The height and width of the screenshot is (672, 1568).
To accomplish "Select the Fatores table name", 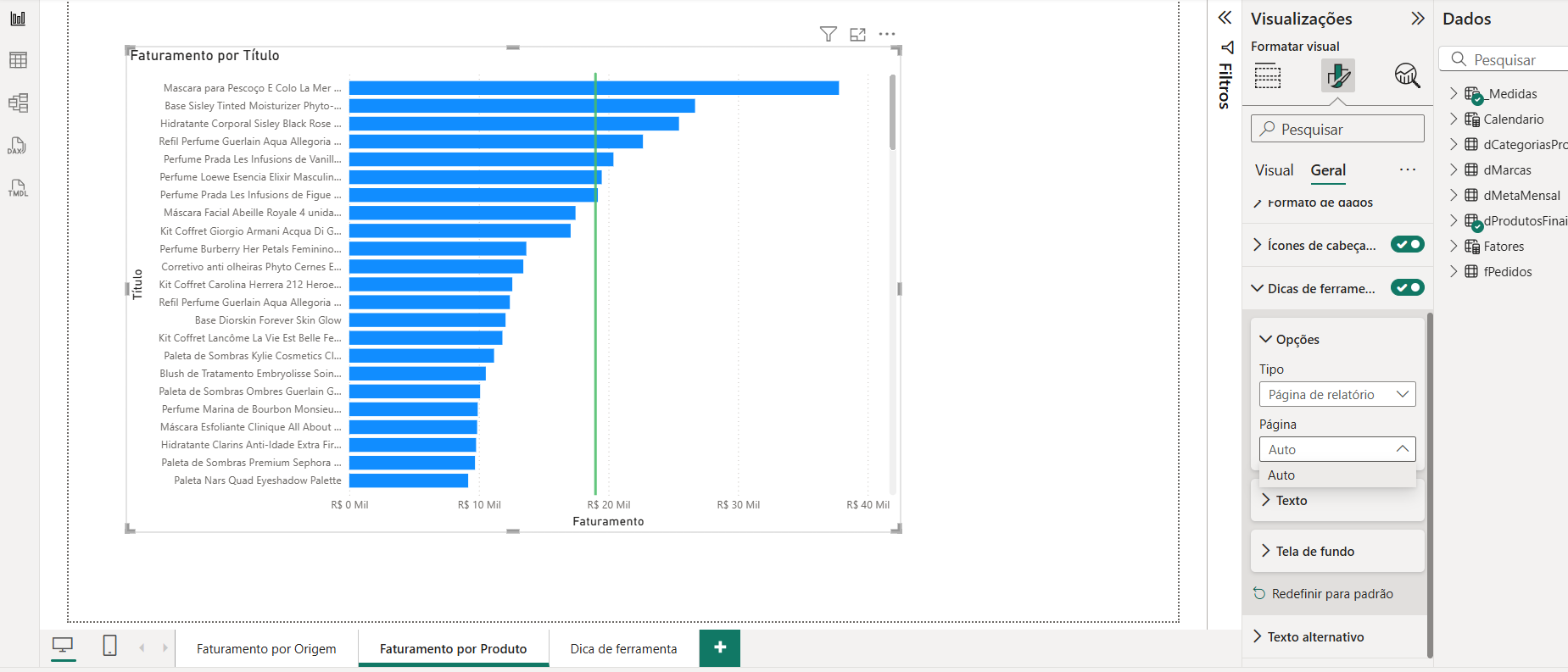I will click(1504, 247).
